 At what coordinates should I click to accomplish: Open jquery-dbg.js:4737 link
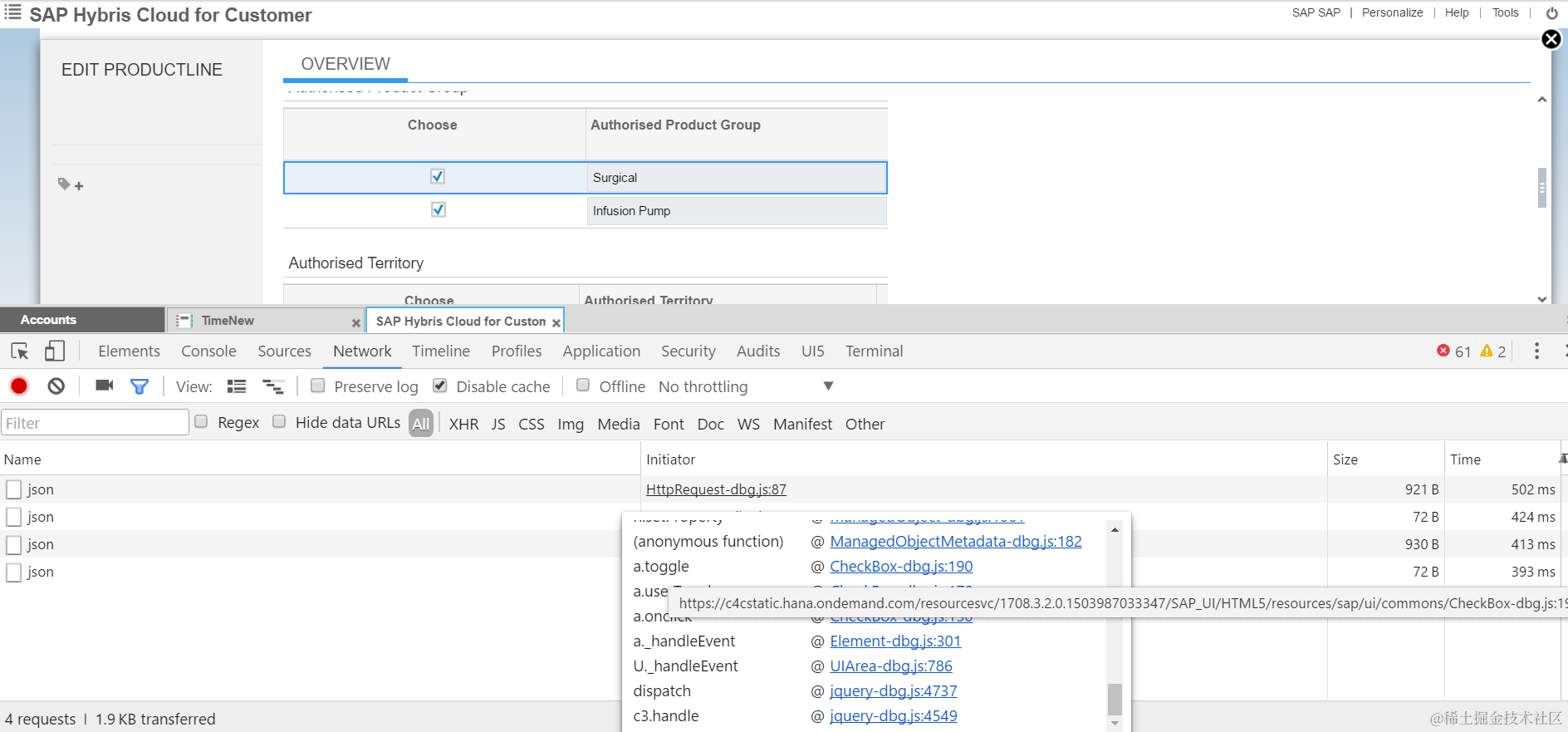tap(894, 690)
